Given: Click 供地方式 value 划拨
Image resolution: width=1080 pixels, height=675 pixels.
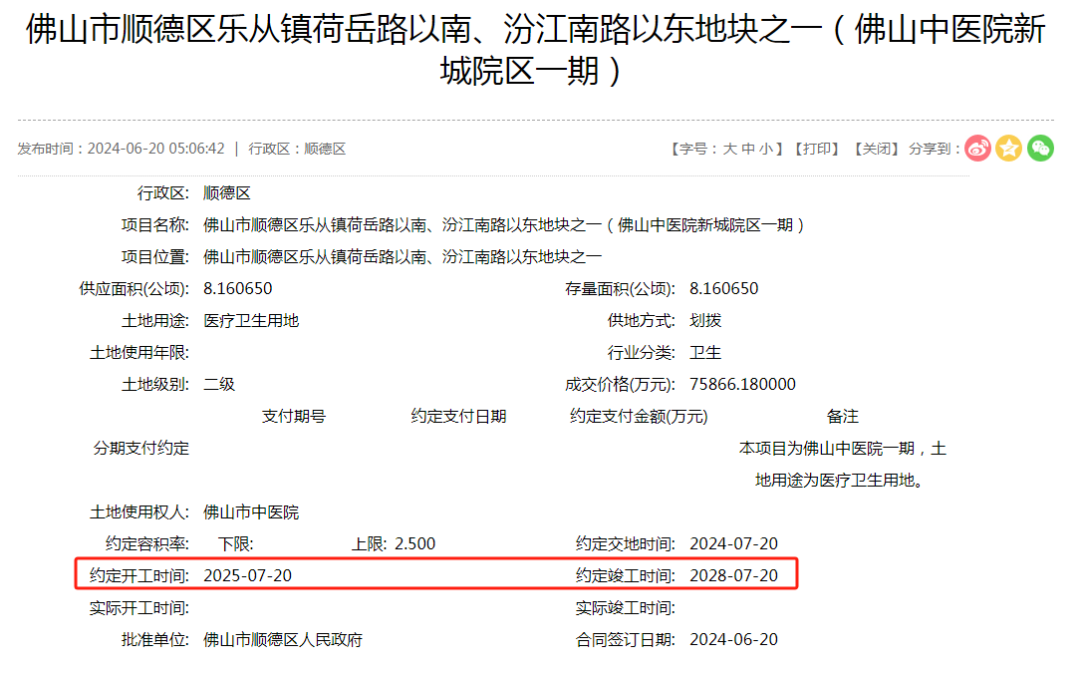Looking at the screenshot, I should pos(705,320).
